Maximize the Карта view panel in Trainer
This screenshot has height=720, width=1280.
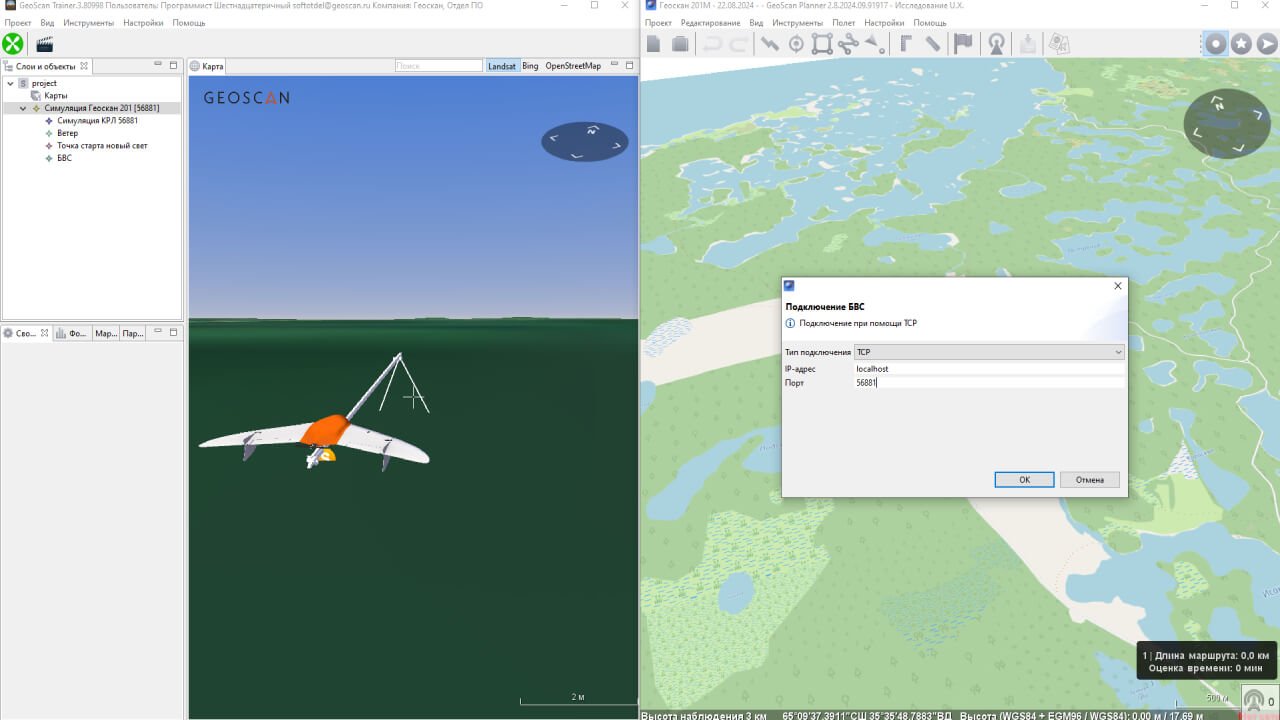click(x=630, y=65)
